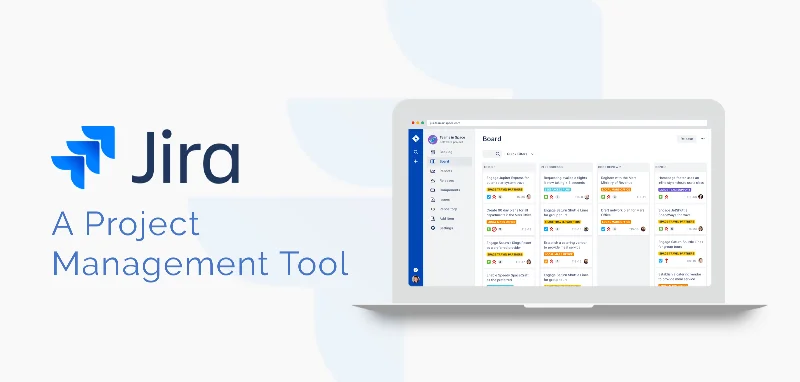
Task: Click the Release button at board top right
Action: point(687,139)
